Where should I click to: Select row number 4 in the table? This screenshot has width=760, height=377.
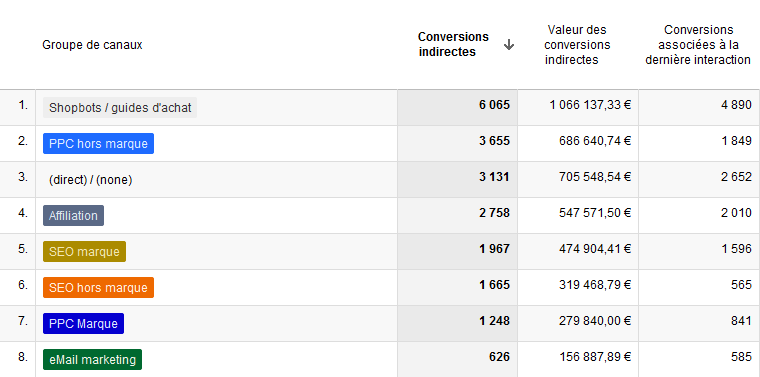pos(23,213)
